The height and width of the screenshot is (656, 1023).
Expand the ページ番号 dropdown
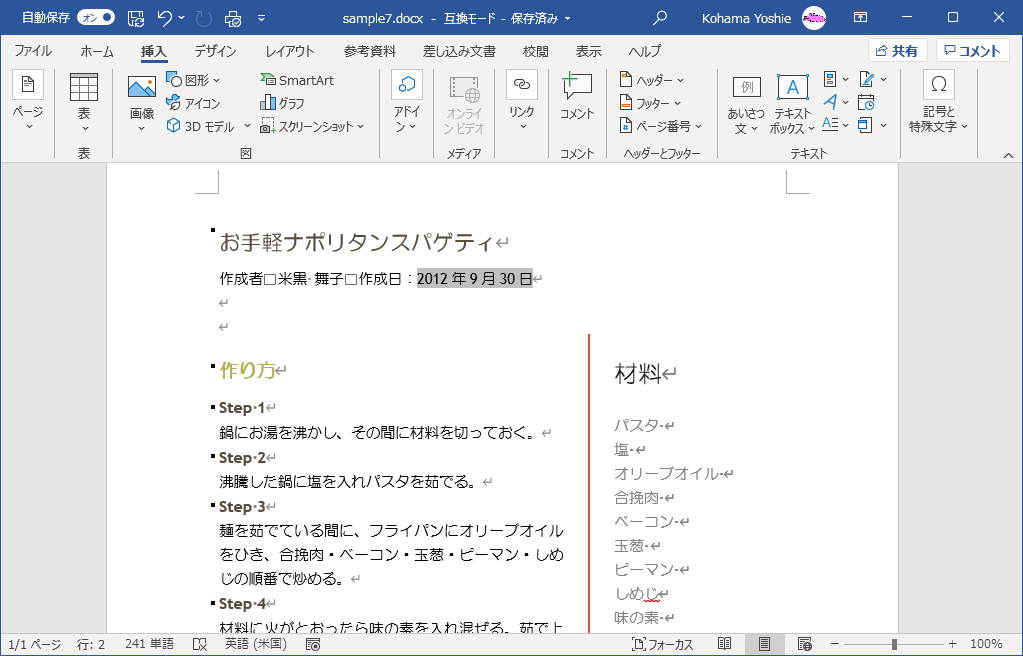coord(660,126)
